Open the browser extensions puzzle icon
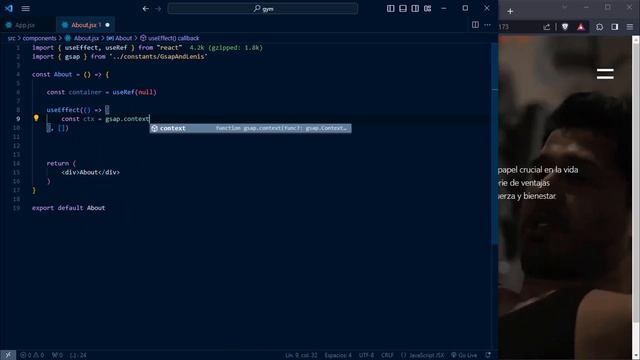 point(599,27)
